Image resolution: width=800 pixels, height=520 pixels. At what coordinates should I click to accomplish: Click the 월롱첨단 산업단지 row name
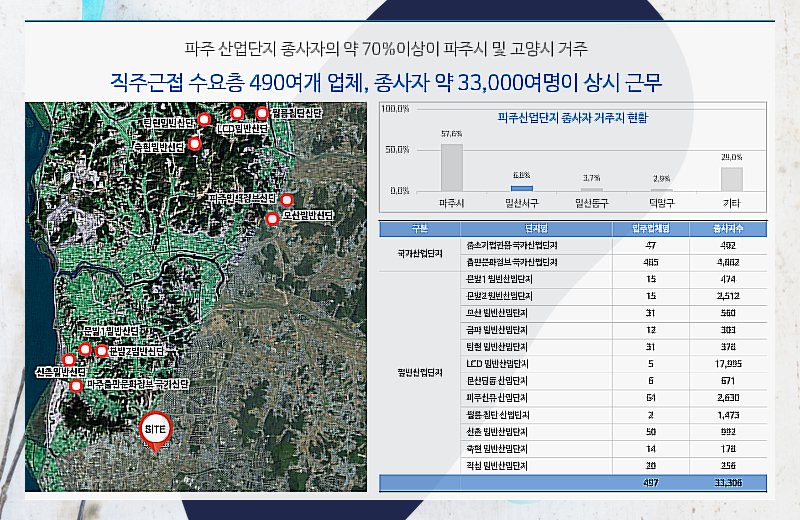coord(497,415)
